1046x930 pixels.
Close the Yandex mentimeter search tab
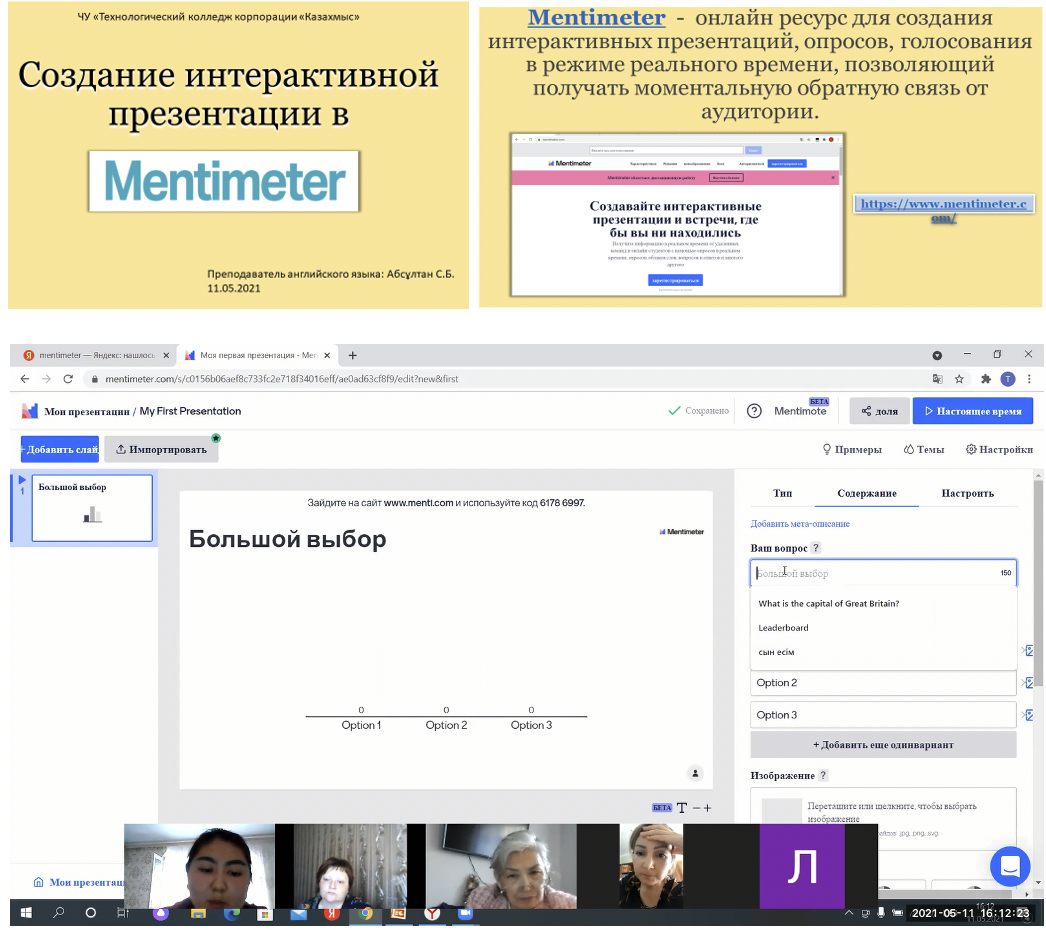(166, 356)
